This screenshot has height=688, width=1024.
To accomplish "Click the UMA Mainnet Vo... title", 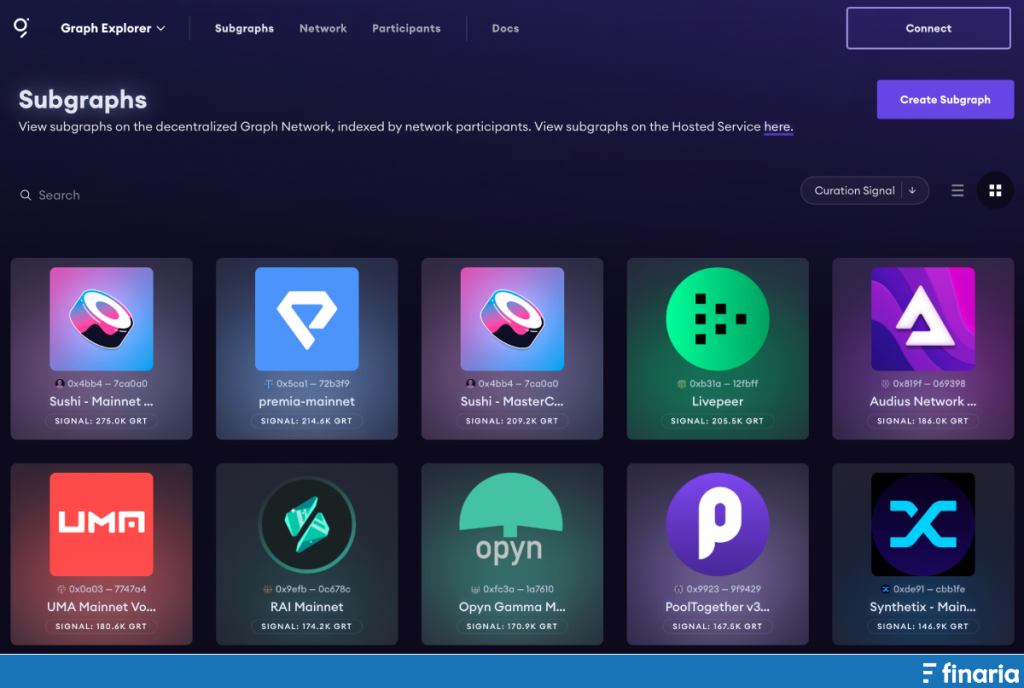I will click(101, 606).
